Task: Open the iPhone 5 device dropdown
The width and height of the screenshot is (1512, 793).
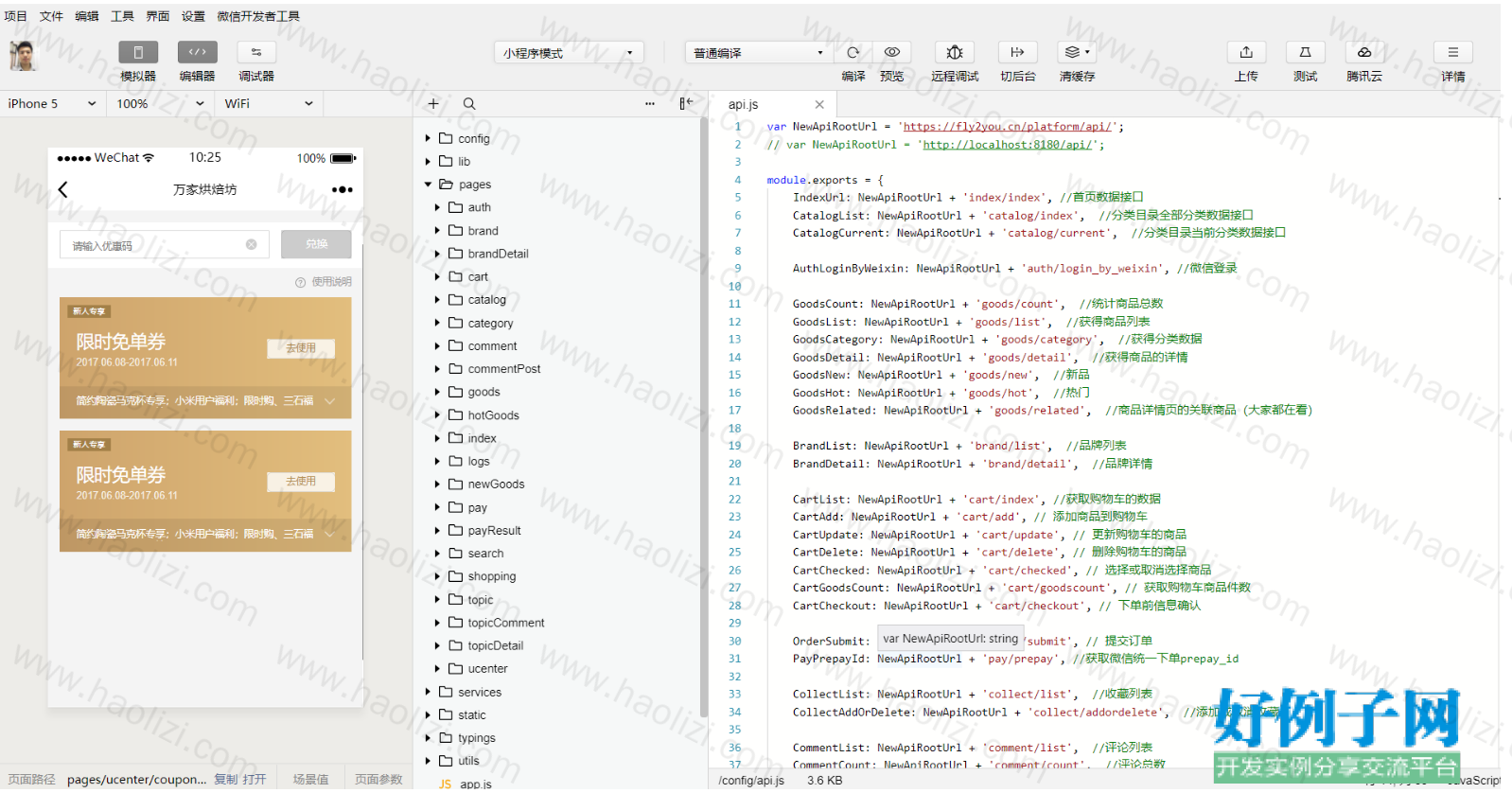Action: pyautogui.click(x=52, y=104)
